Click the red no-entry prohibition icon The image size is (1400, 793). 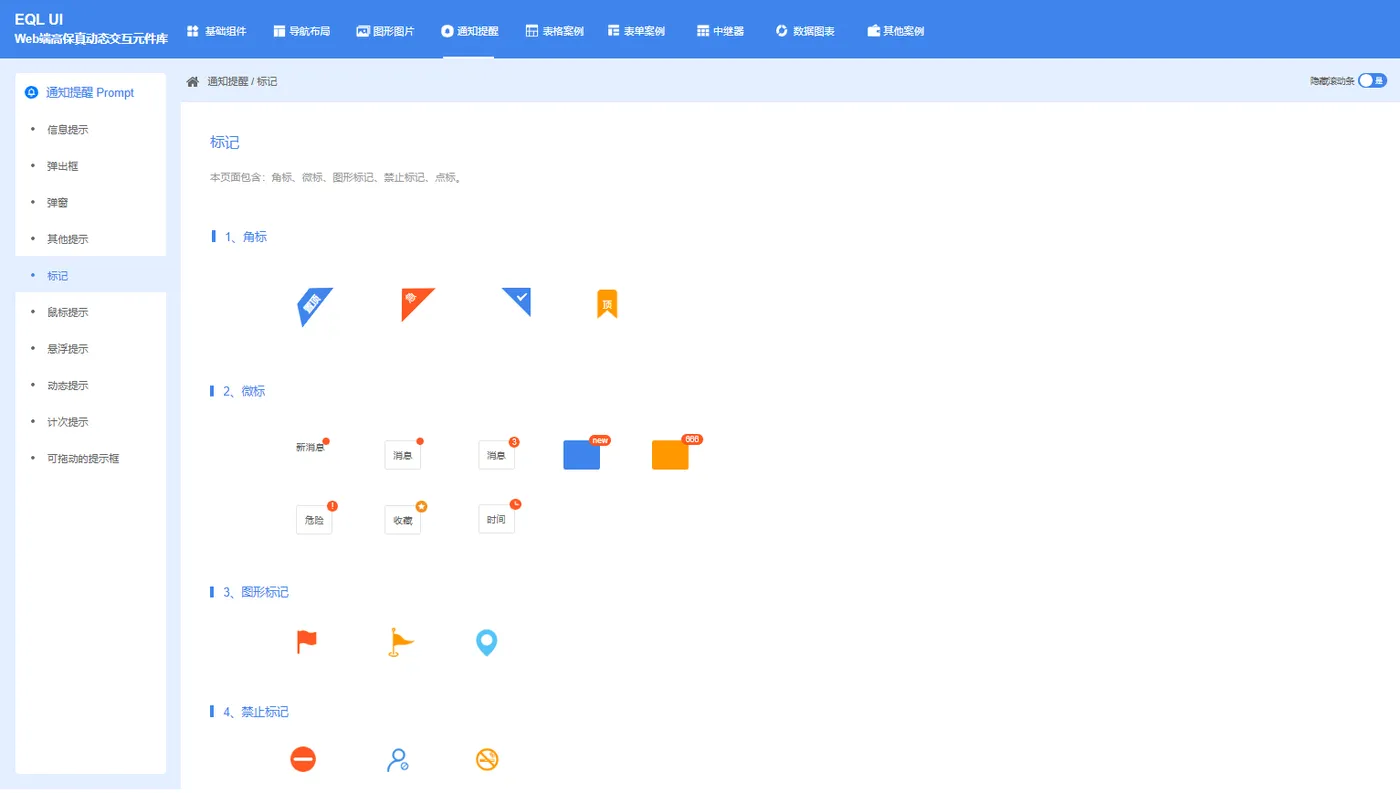[303, 760]
